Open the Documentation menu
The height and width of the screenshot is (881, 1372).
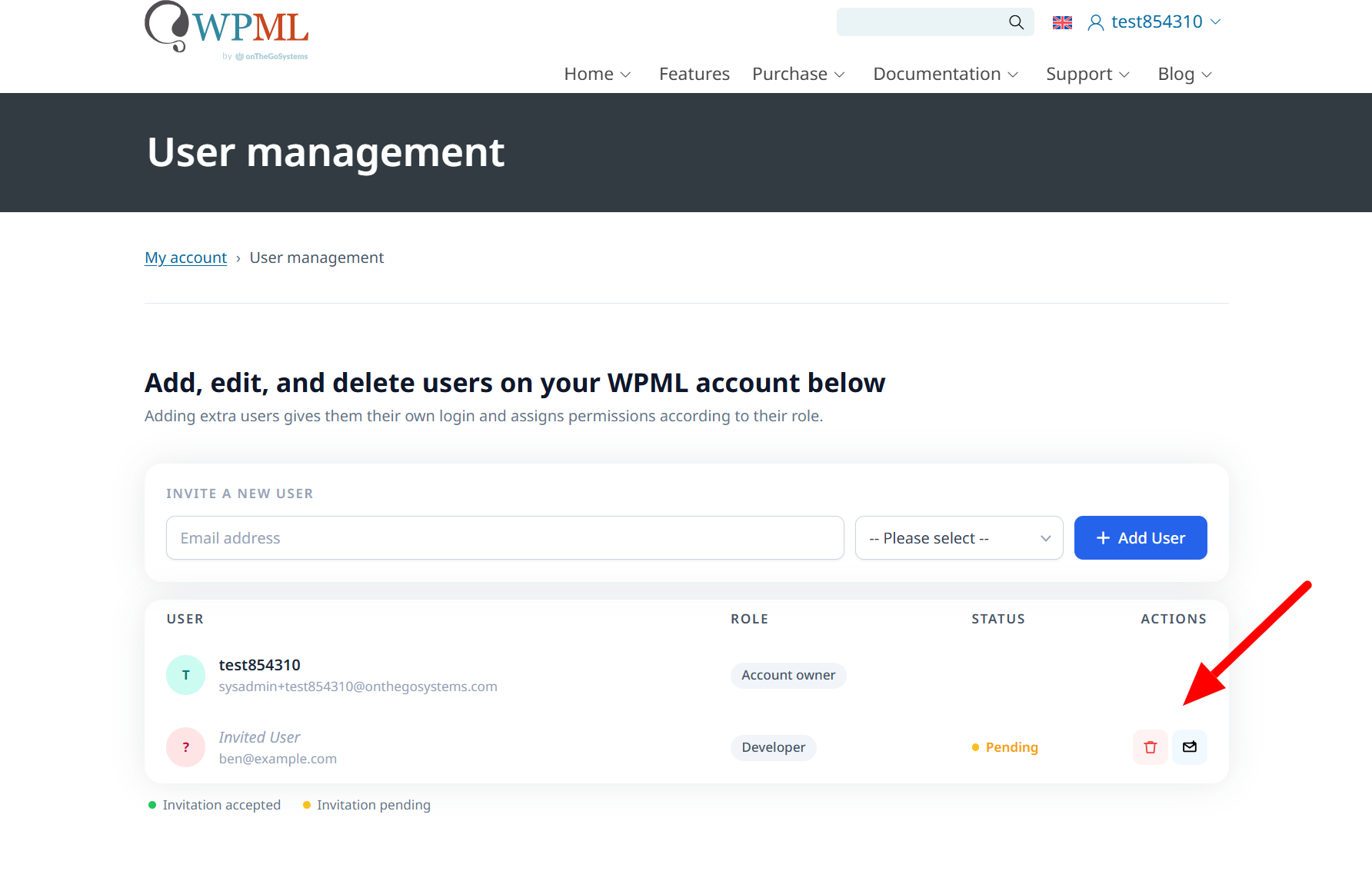[x=946, y=74]
